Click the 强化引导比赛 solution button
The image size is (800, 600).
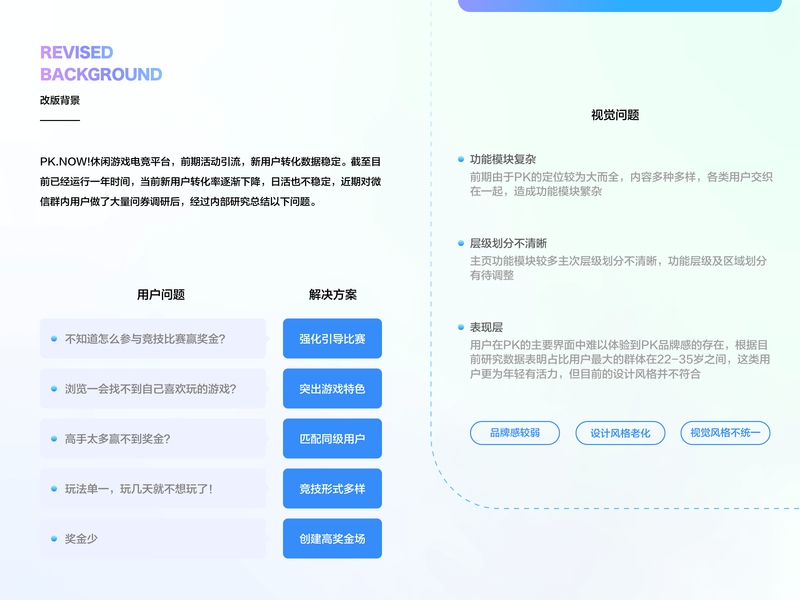(332, 339)
